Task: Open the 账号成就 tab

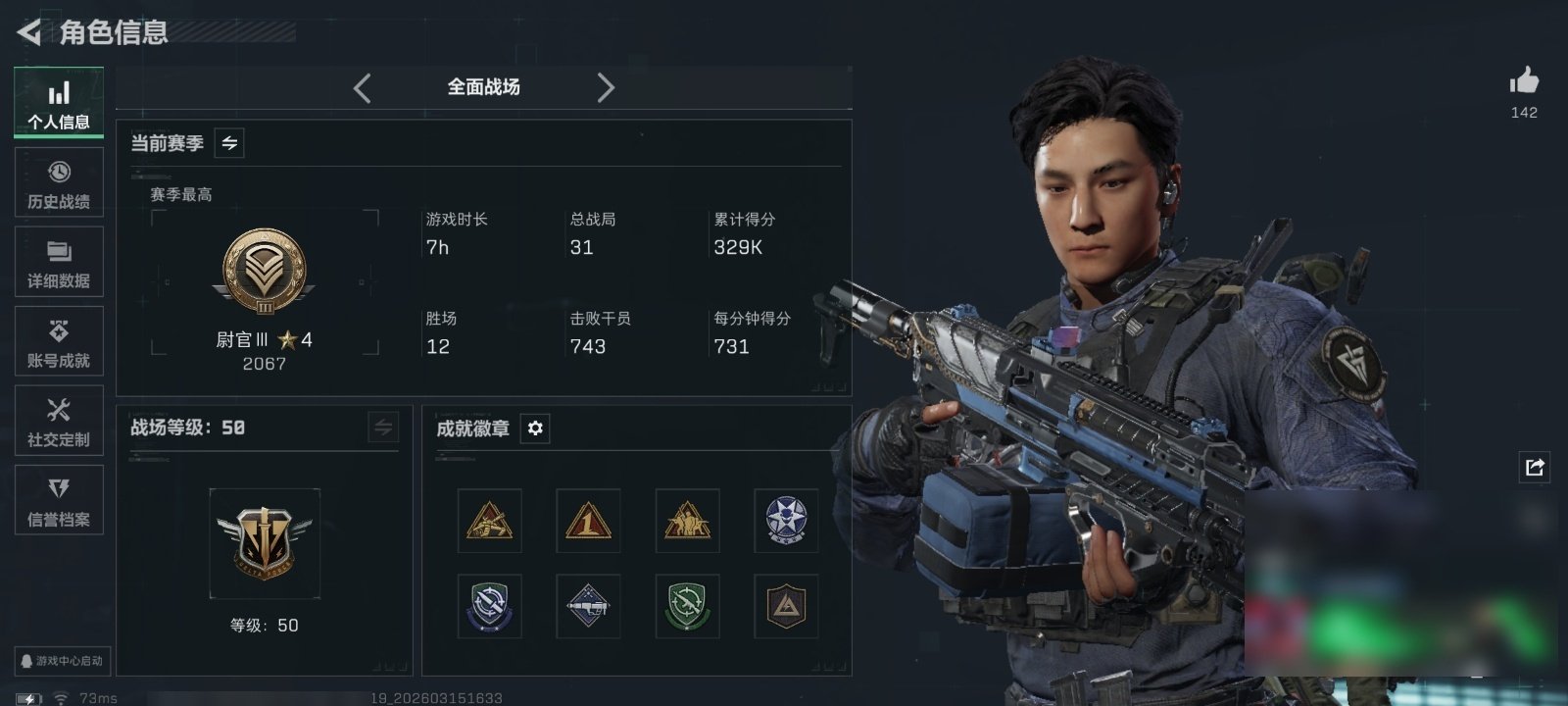Action: (x=59, y=341)
